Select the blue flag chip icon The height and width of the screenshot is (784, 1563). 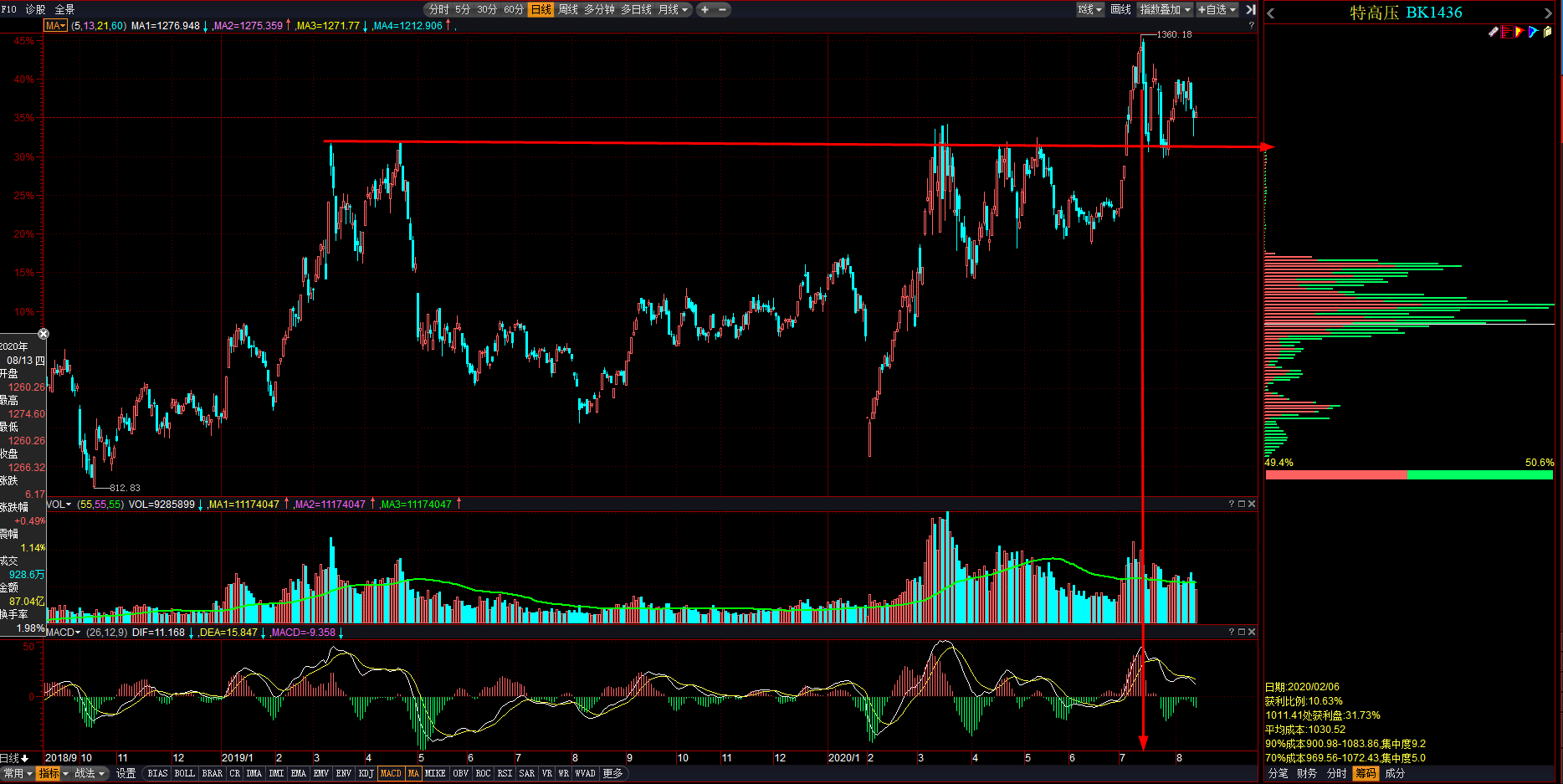click(x=1534, y=32)
